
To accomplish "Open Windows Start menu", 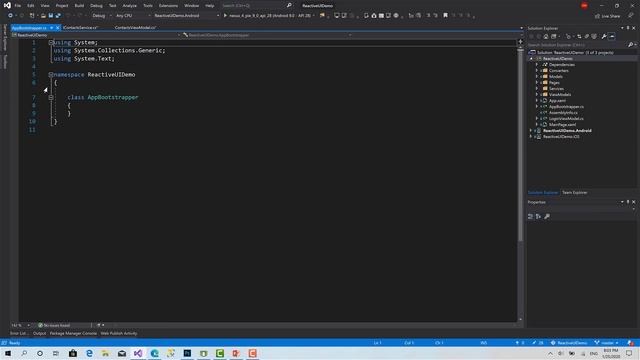I will [8, 353].
